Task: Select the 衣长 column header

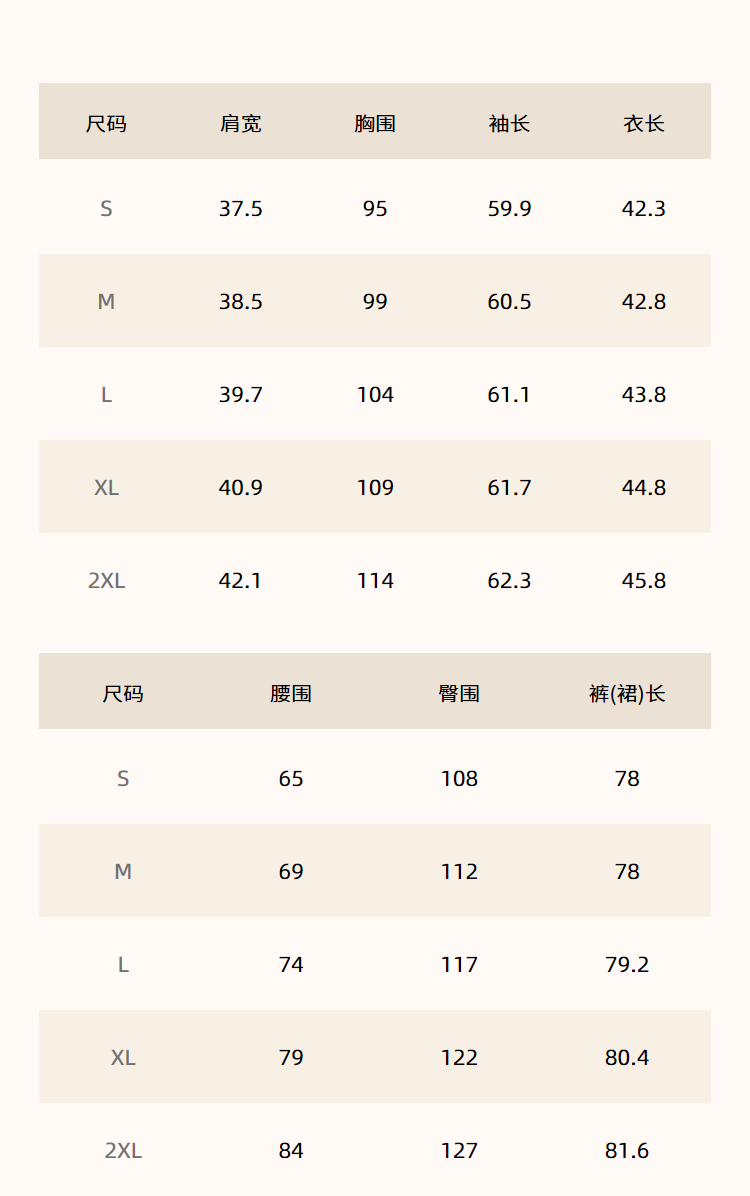Action: (643, 124)
